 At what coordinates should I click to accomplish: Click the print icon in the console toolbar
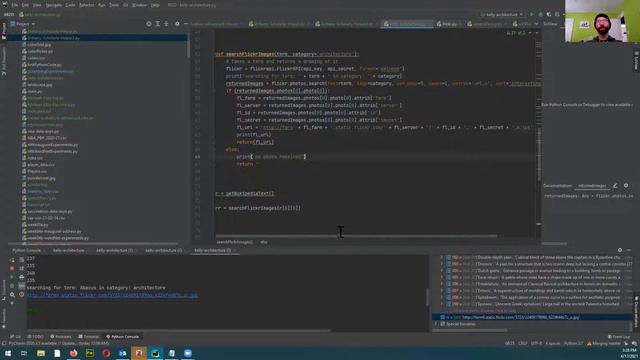tap(22, 277)
